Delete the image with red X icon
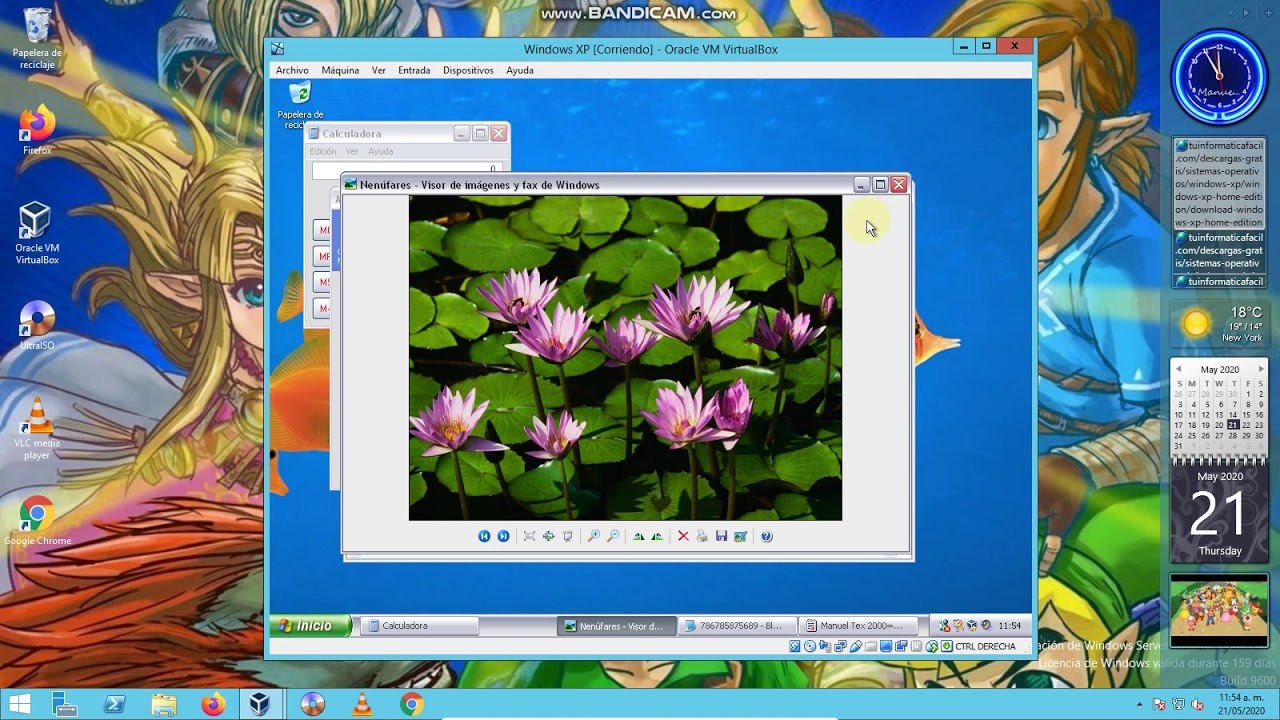Image resolution: width=1280 pixels, height=720 pixels. (x=683, y=536)
